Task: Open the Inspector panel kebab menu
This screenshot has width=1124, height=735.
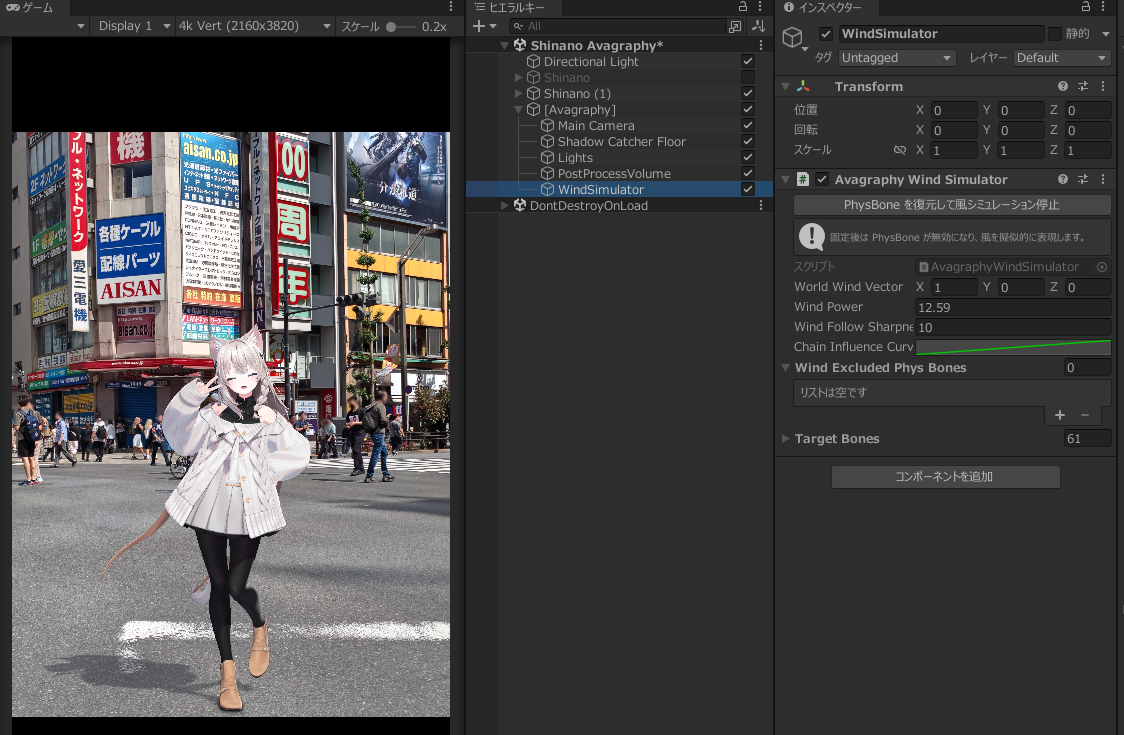Action: (1103, 6)
